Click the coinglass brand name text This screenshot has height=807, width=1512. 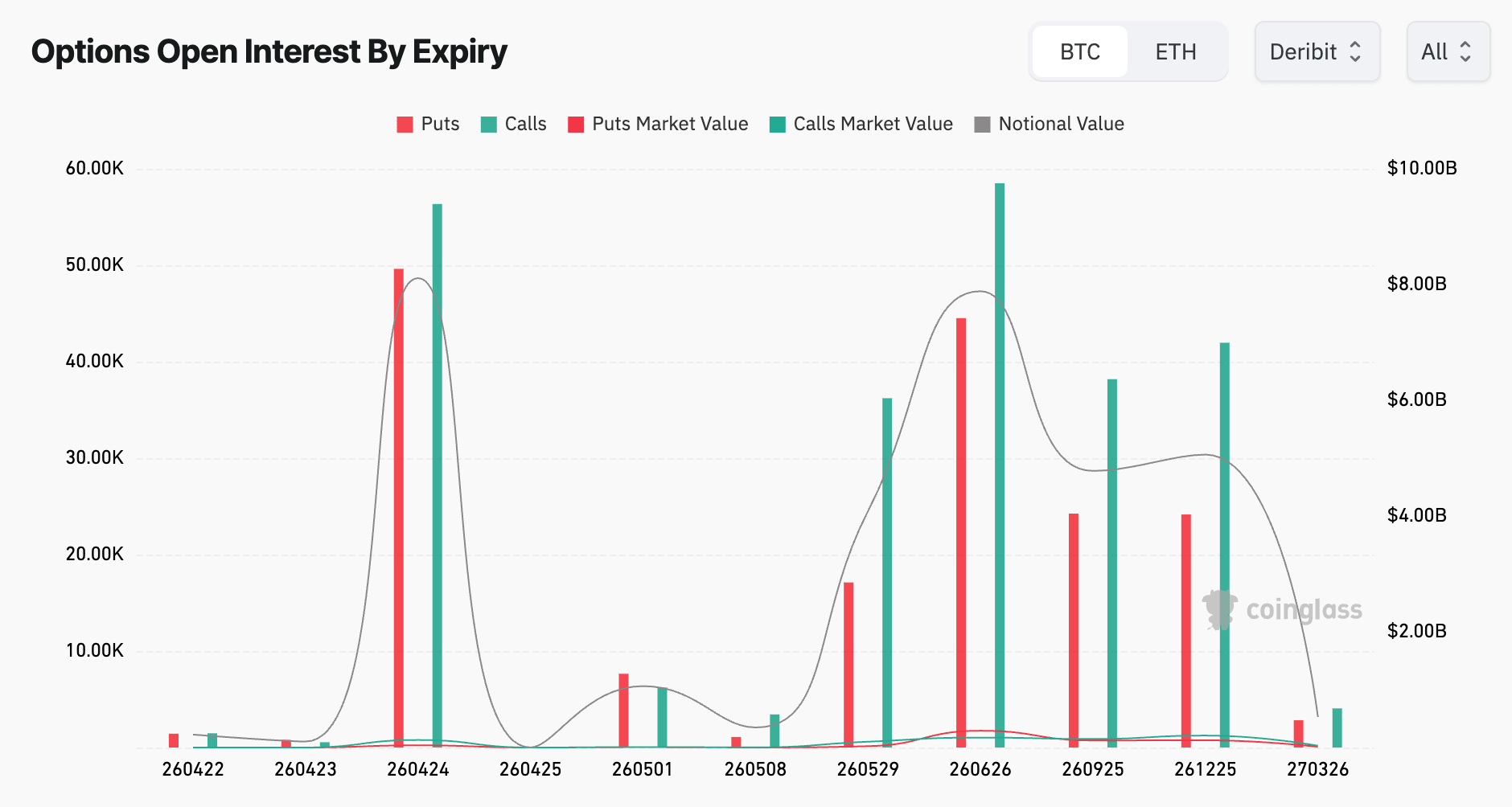1303,611
